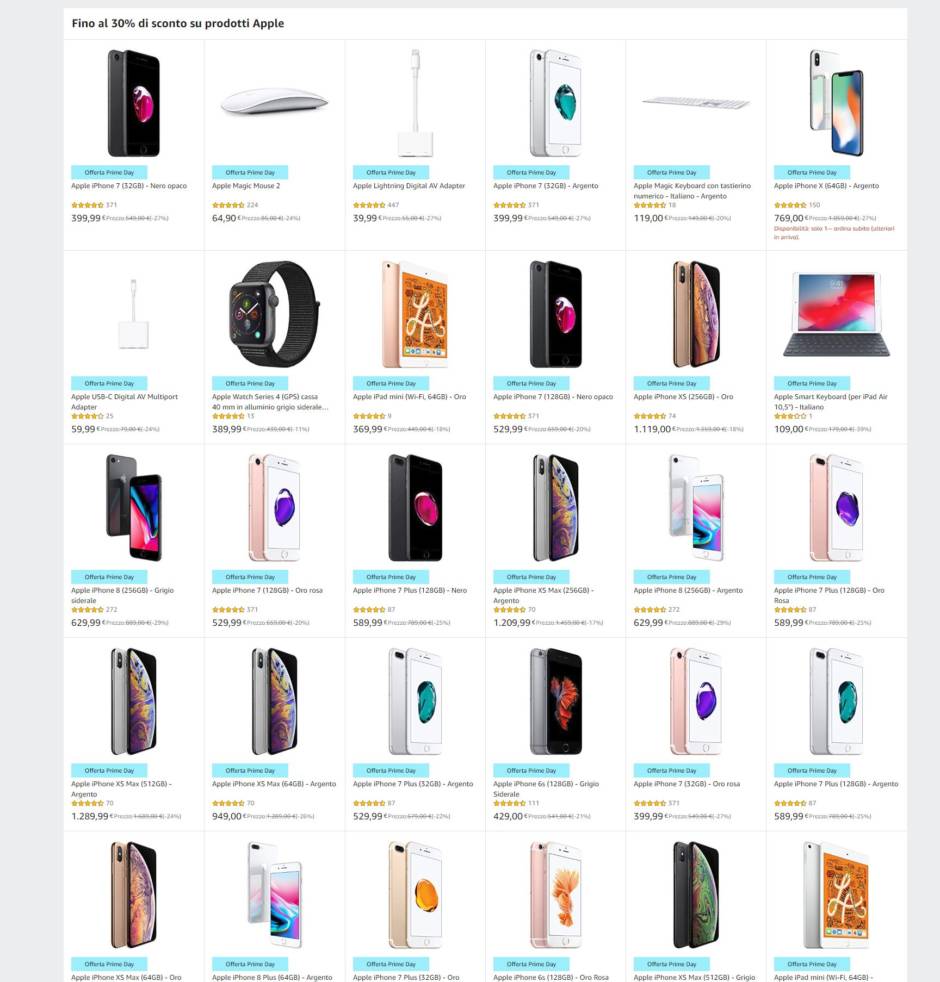The width and height of the screenshot is (940, 982).
Task: Click the Apple Magic Keyboard con tastierino numerico title
Action: coord(691,191)
